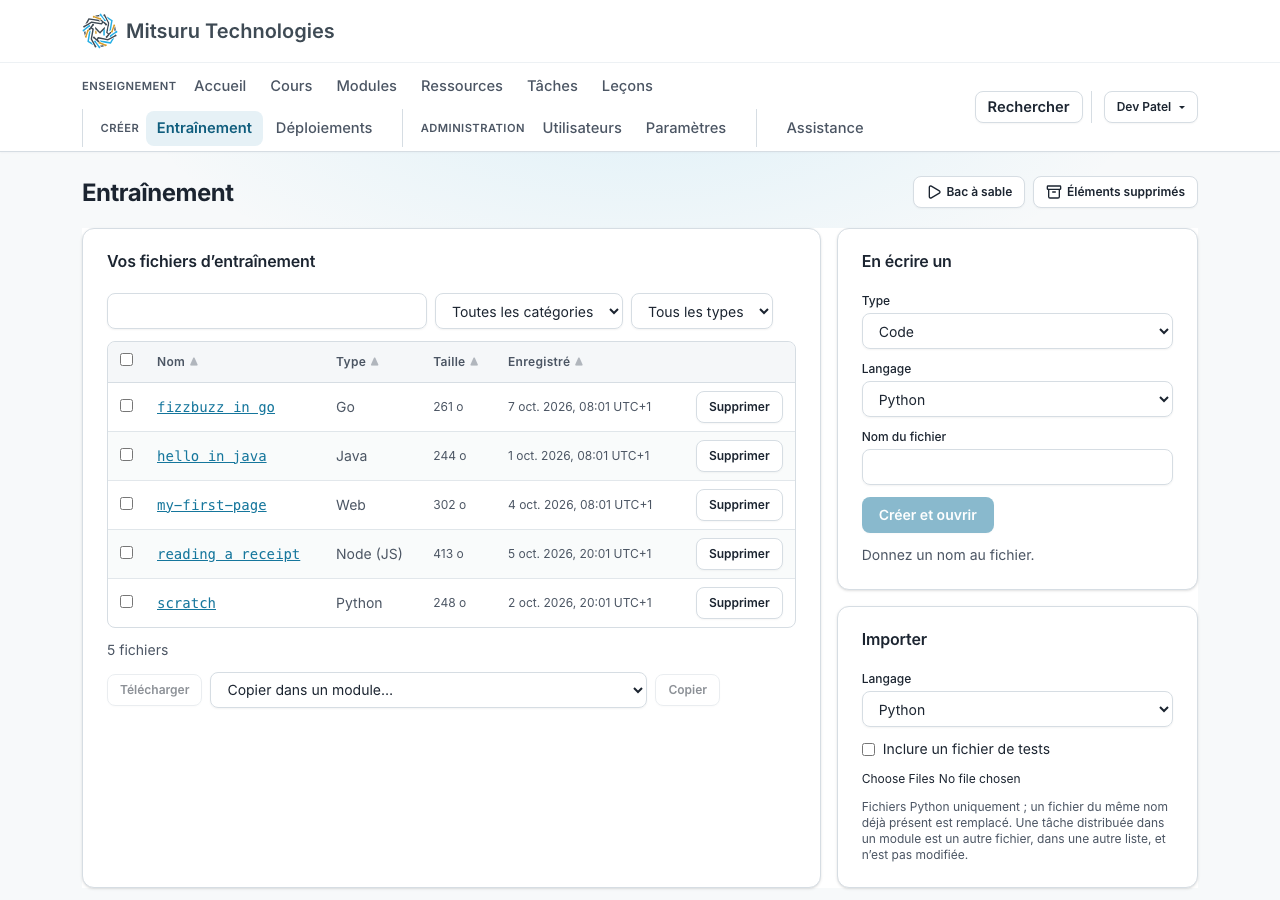Open the Dev Patel user menu caret
The image size is (1280, 900).
1182,107
